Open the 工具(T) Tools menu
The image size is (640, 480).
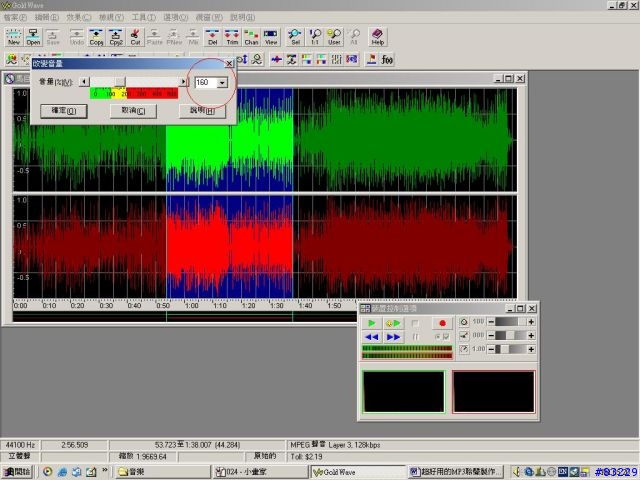[143, 17]
